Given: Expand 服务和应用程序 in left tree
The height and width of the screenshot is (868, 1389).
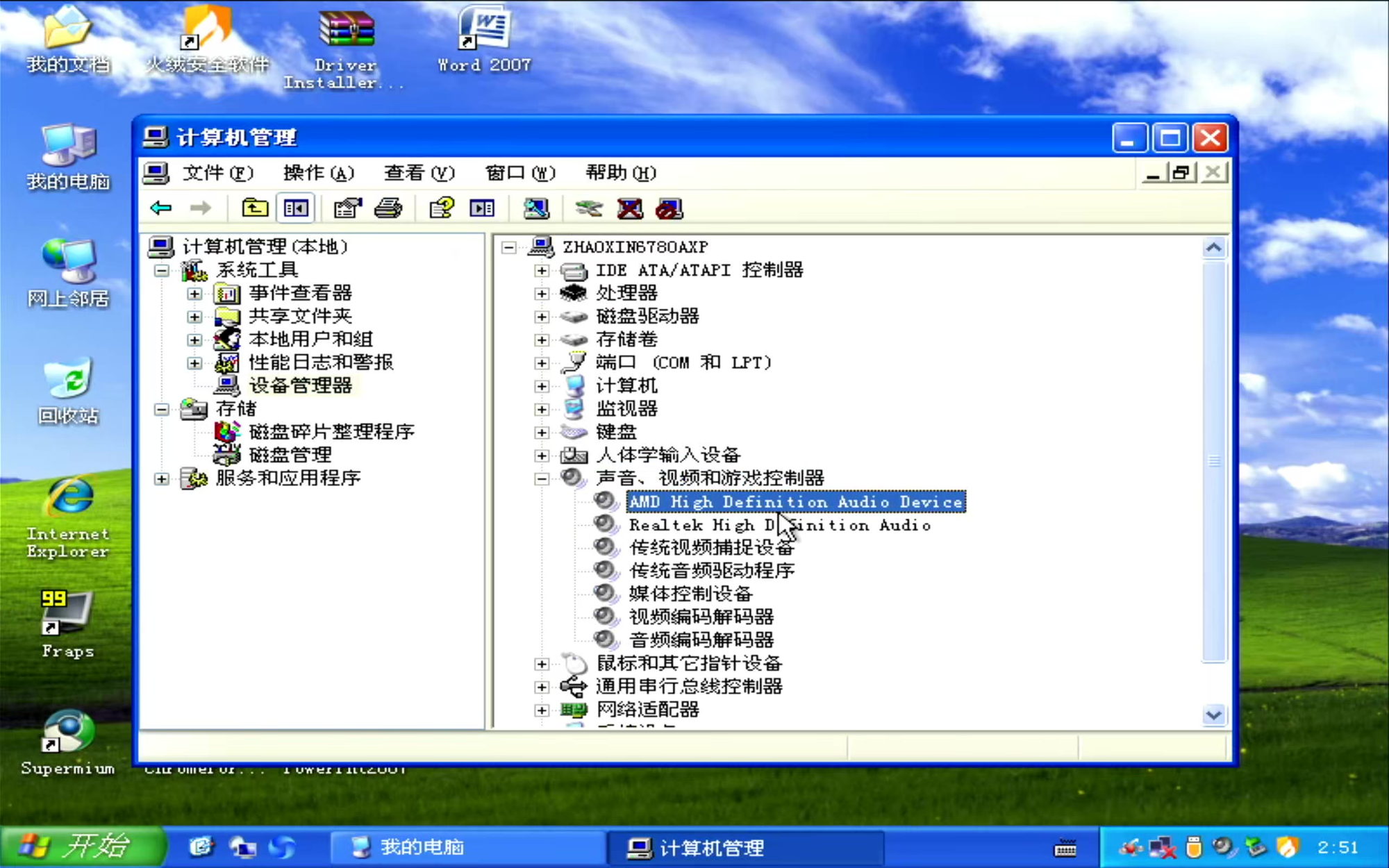Looking at the screenshot, I should 161,478.
